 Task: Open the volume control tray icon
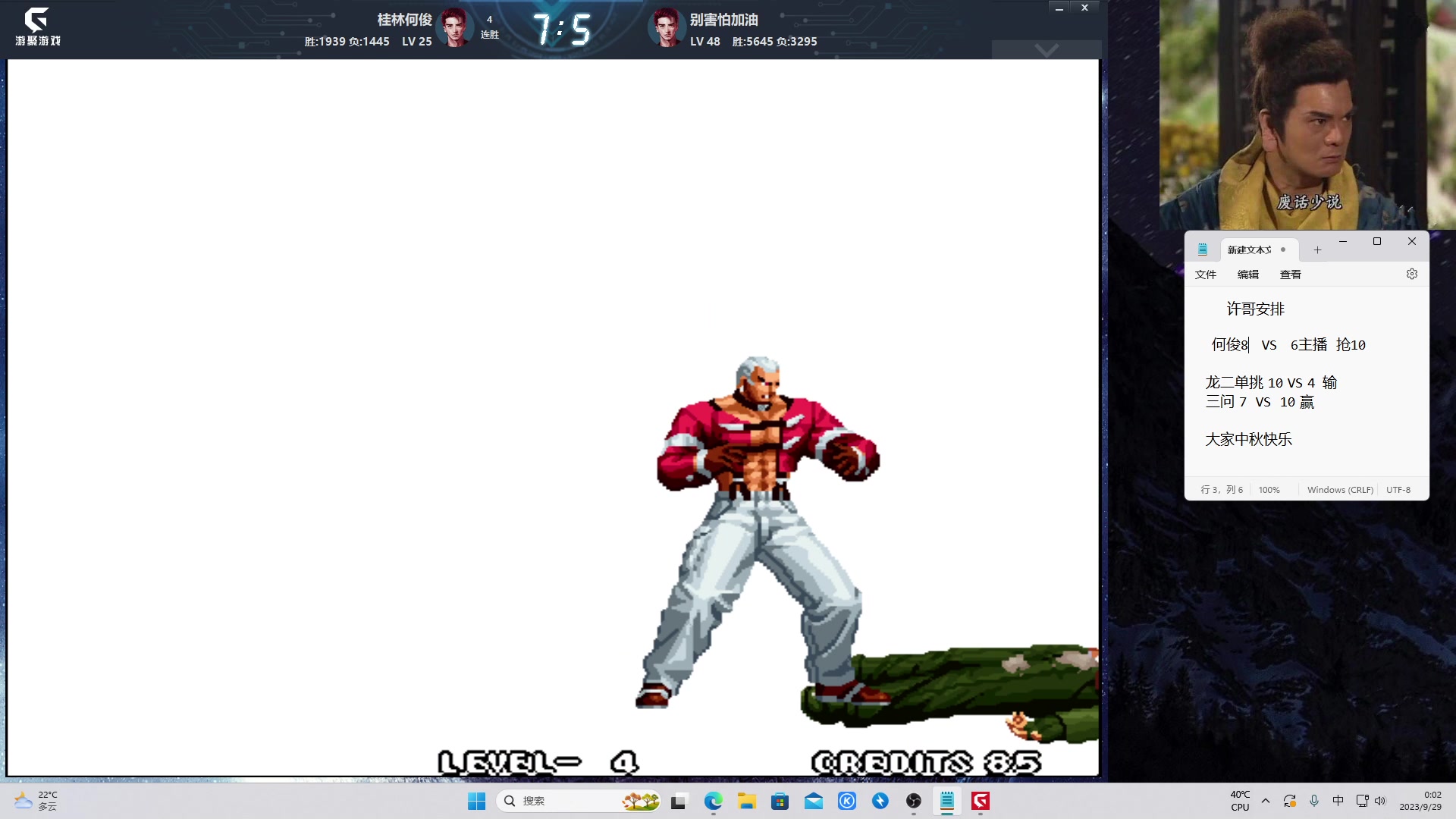(x=1380, y=801)
